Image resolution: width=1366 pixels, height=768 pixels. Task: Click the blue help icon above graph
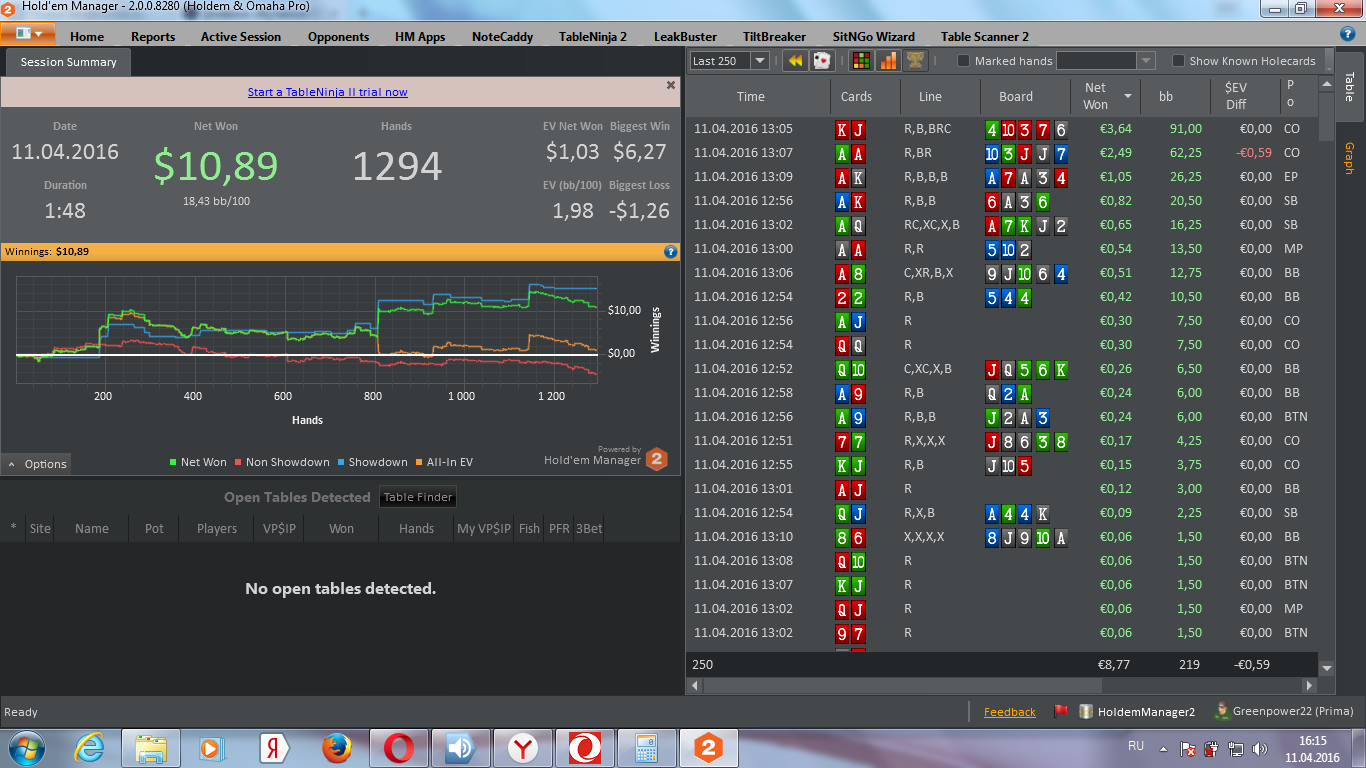click(671, 252)
